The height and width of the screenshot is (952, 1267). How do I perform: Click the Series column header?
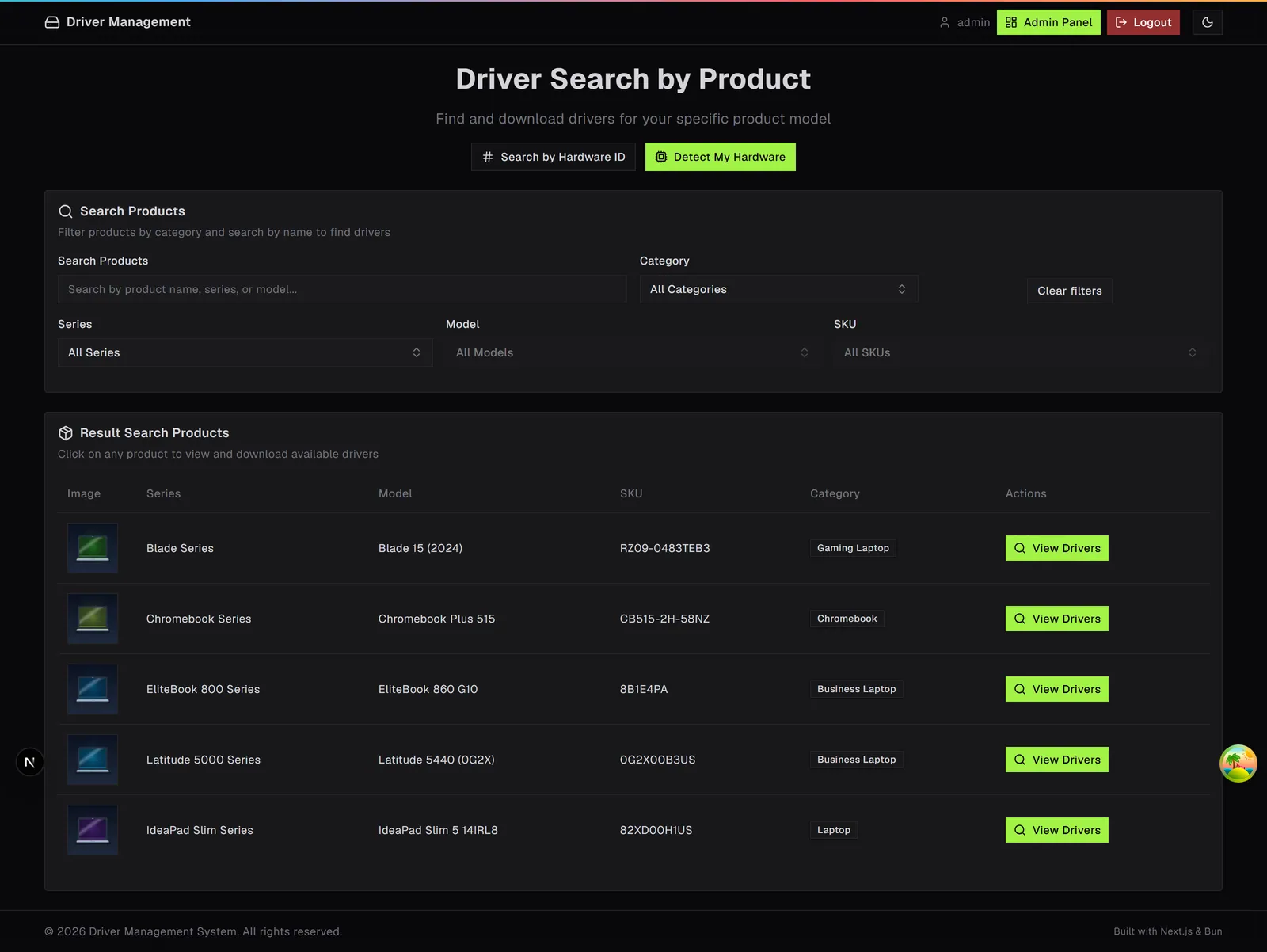(164, 493)
